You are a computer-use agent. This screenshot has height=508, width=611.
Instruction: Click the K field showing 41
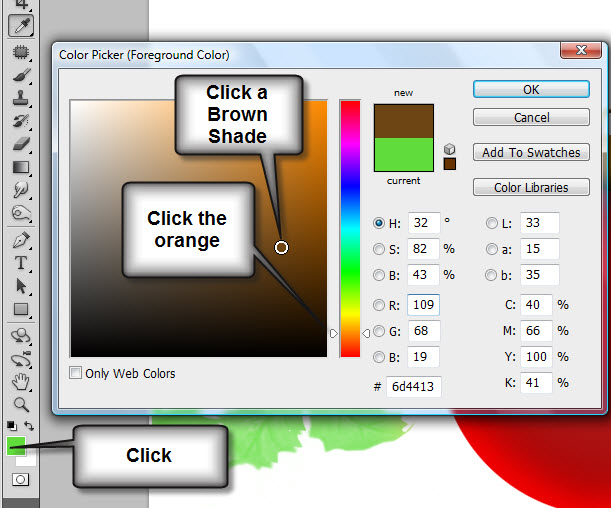click(536, 383)
